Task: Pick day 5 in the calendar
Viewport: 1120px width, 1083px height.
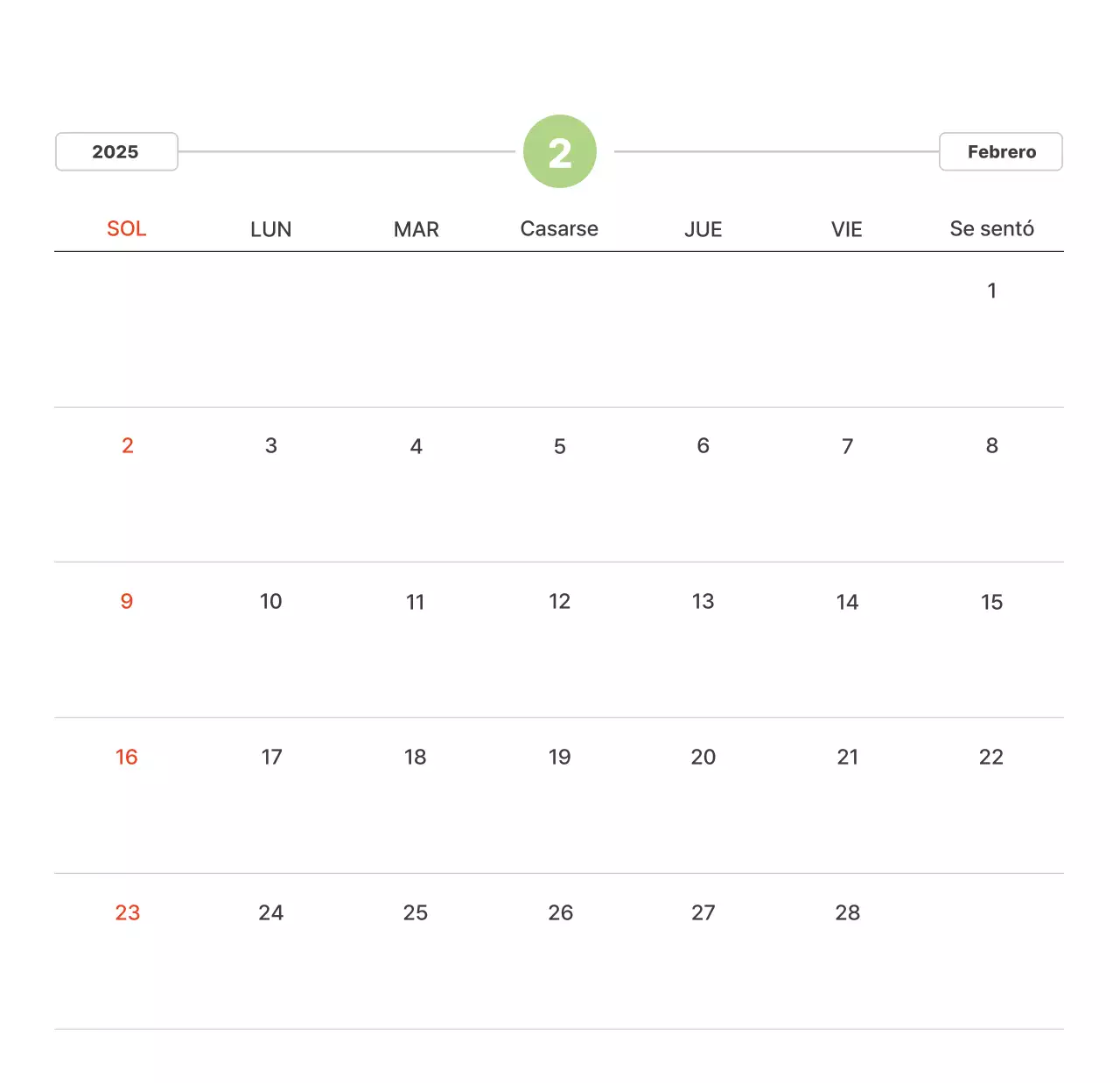Action: click(560, 446)
